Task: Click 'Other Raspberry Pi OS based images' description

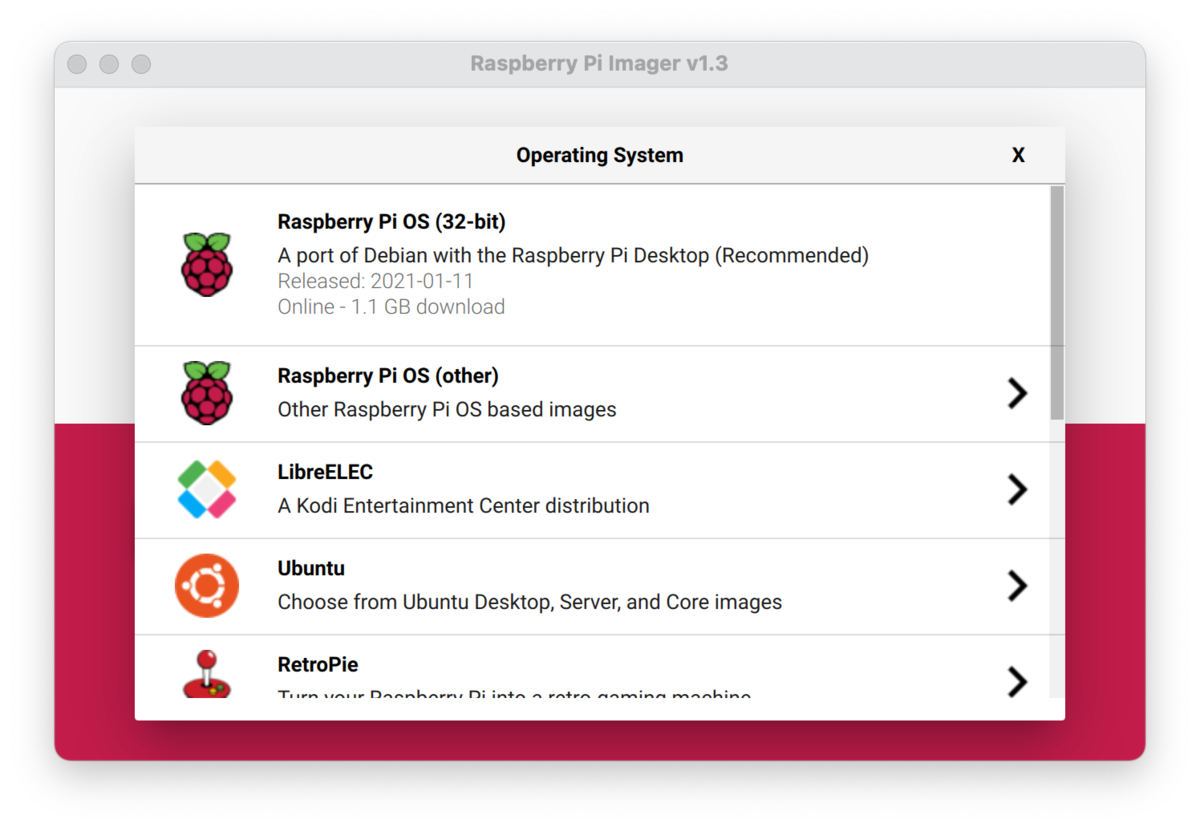Action: pyautogui.click(x=447, y=409)
